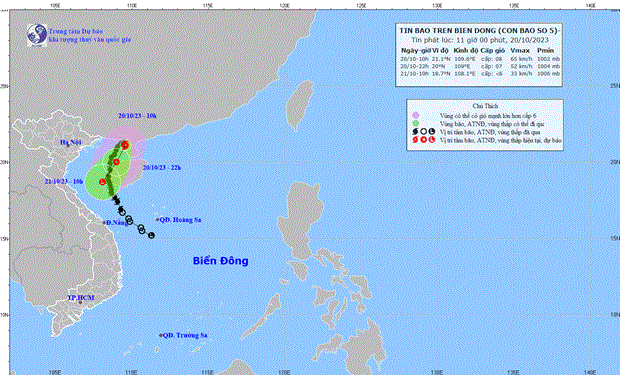Screen dimensions: 620x375
Task: Click the red forecast marker for 20/10/23 - 22h
Action: tap(116, 162)
